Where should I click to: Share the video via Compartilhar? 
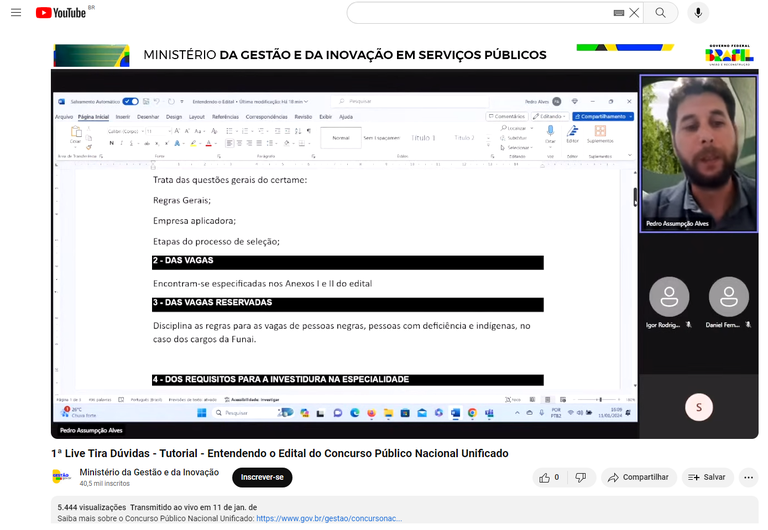pyautogui.click(x=638, y=477)
